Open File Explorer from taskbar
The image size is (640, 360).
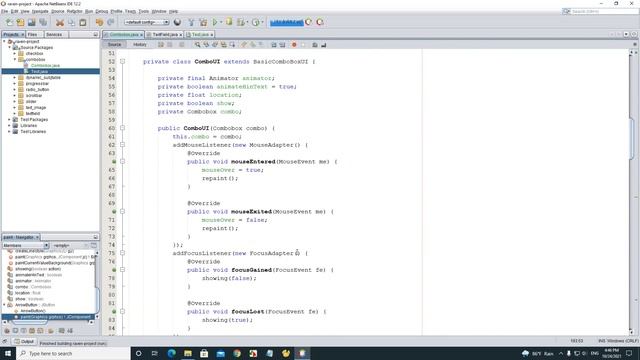point(188,353)
